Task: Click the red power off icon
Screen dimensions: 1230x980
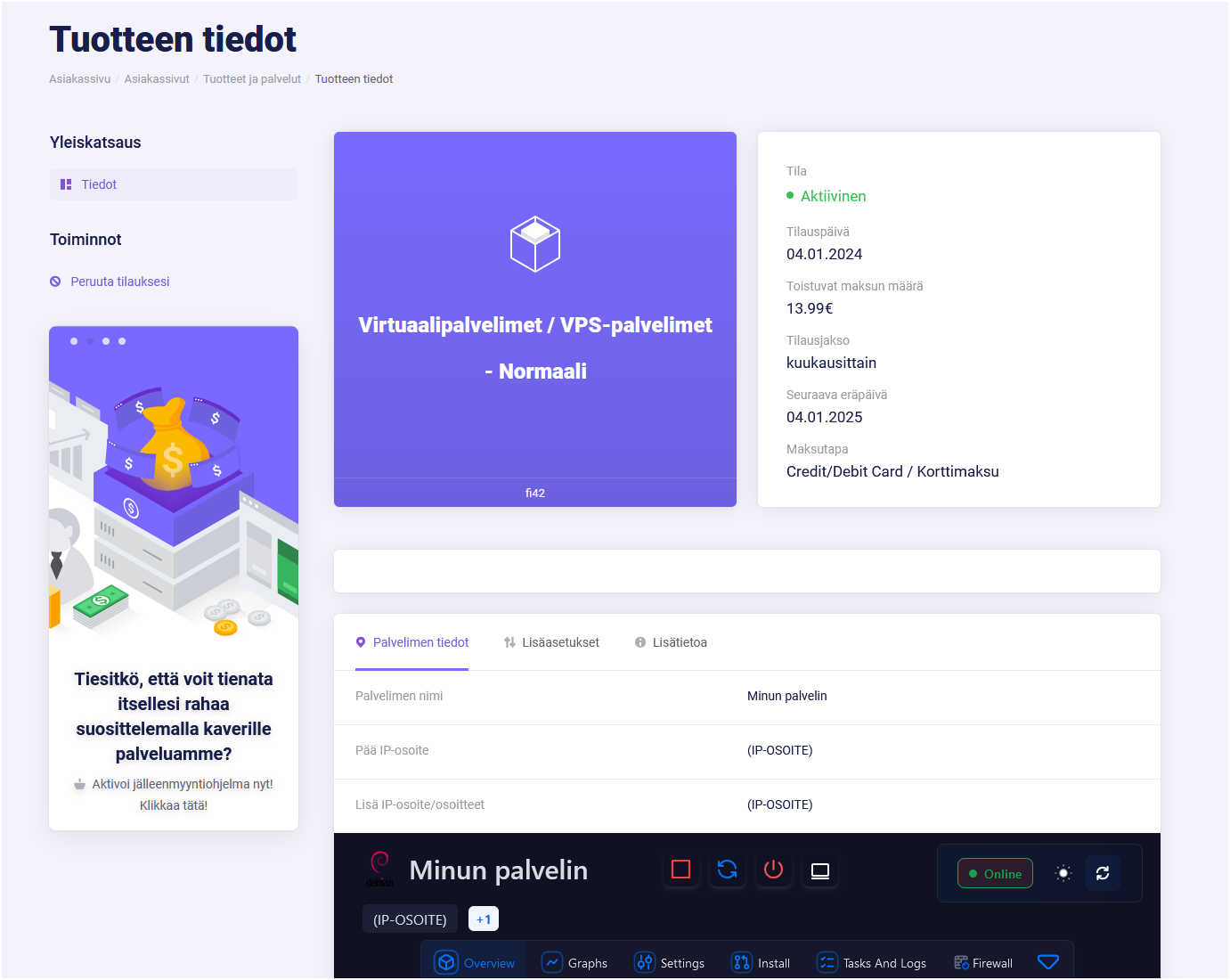Action: tap(773, 870)
